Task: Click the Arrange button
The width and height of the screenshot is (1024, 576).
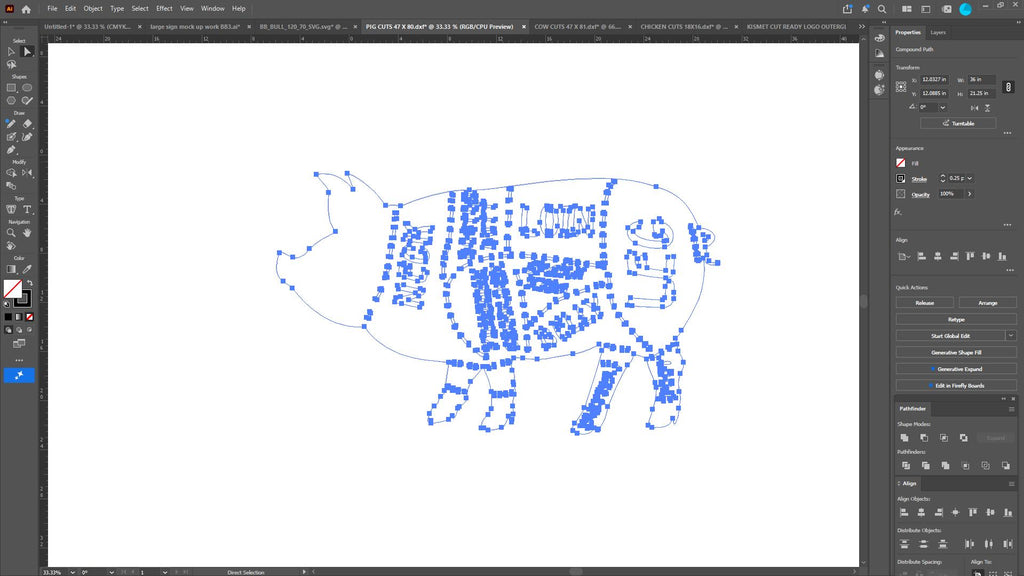Action: (987, 303)
